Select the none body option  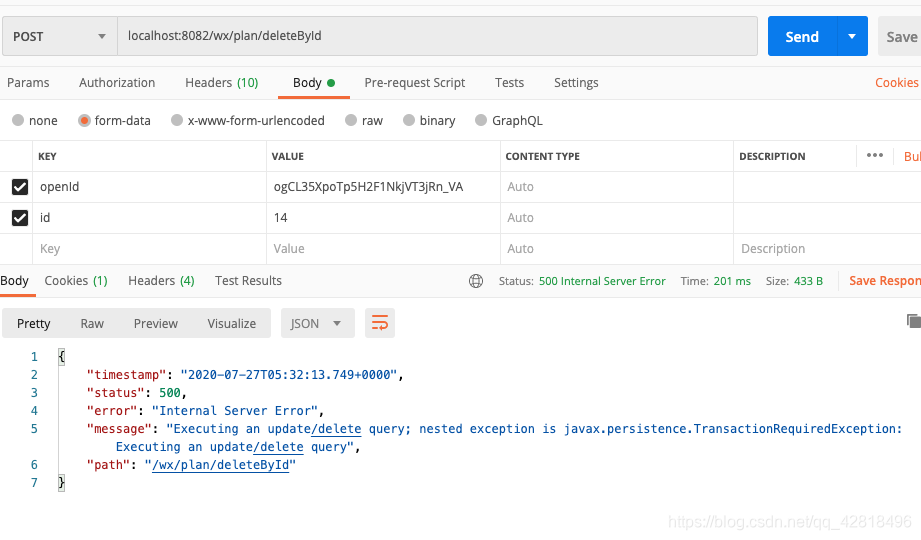click(x=18, y=120)
